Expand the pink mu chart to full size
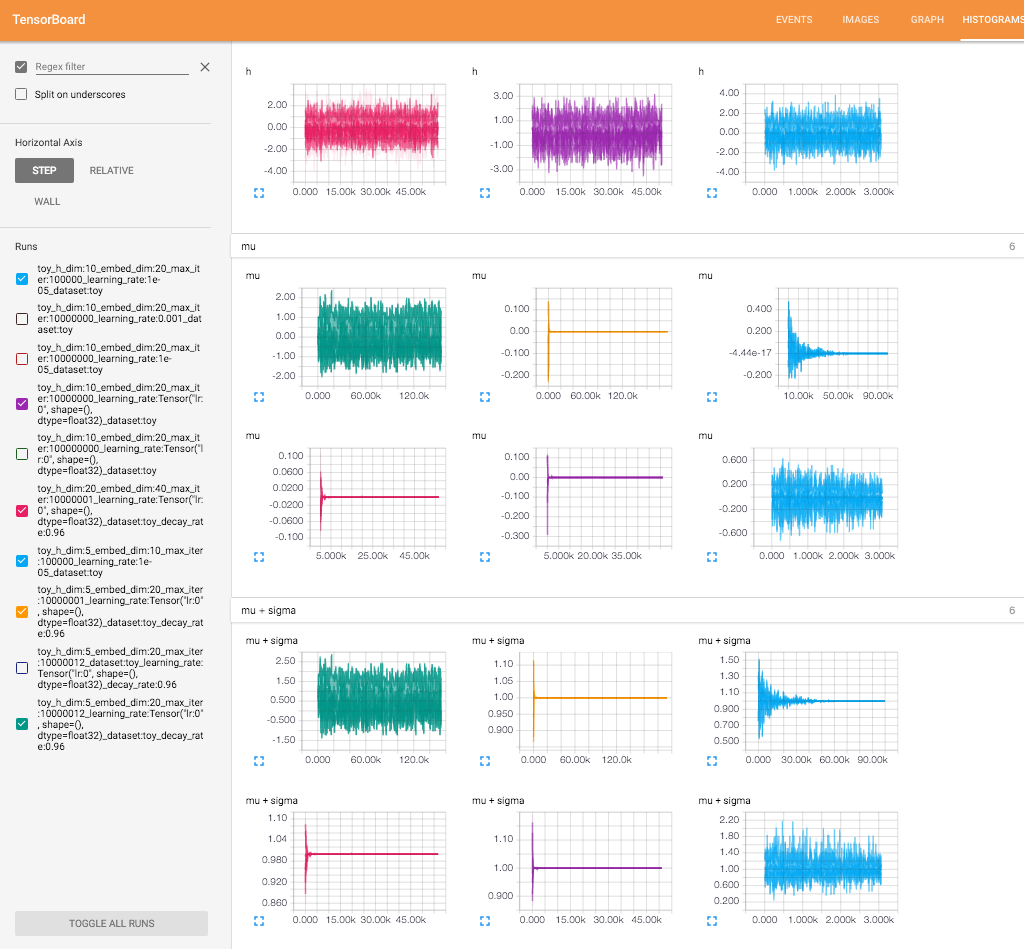1024x949 pixels. click(259, 557)
